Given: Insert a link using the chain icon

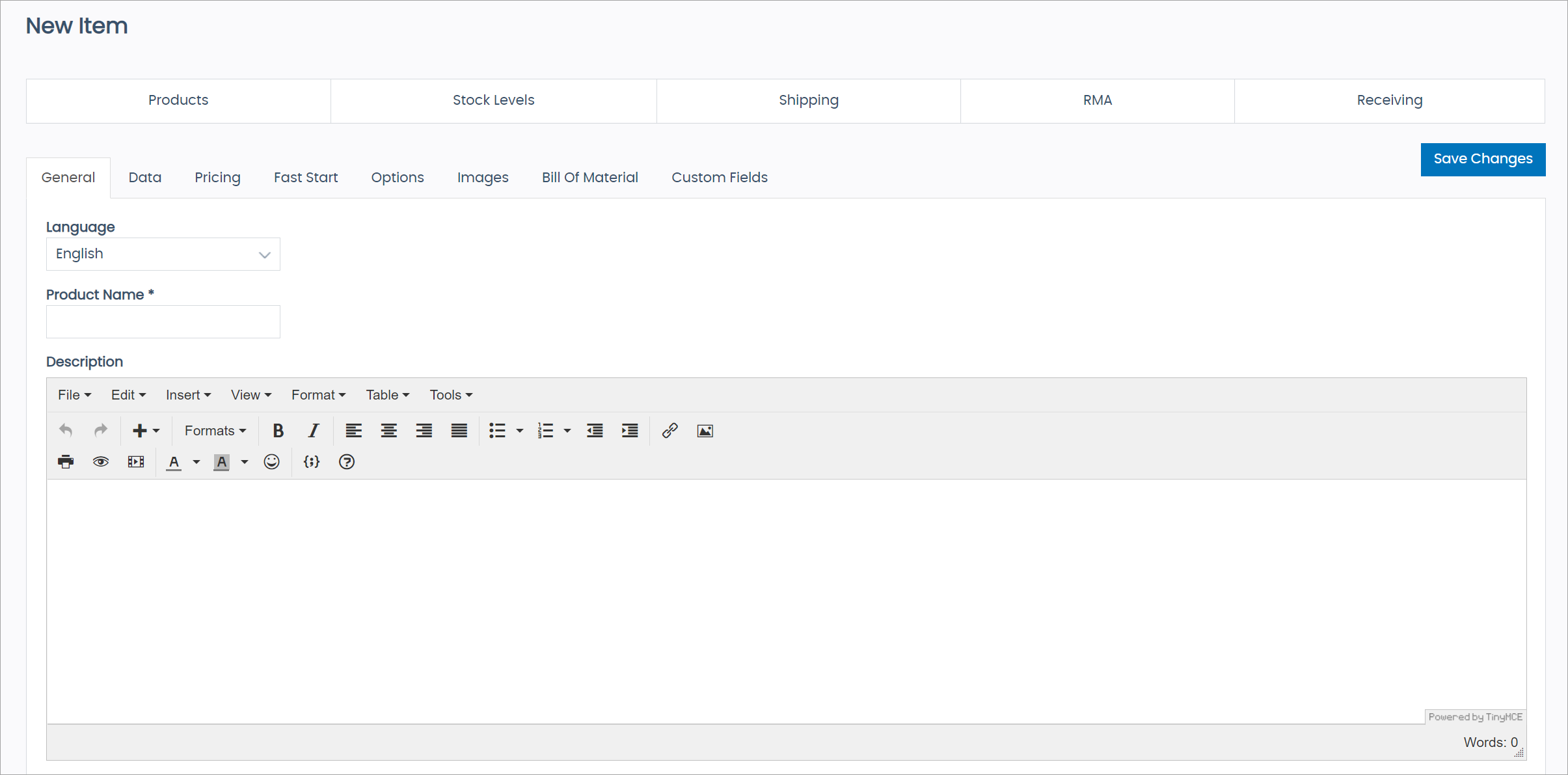Looking at the screenshot, I should [669, 430].
